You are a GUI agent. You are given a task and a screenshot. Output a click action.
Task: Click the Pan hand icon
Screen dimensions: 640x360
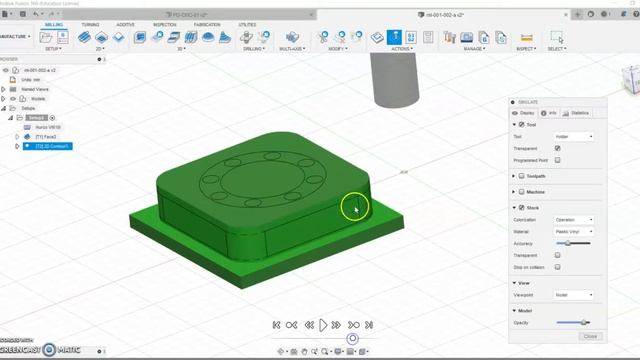(304, 351)
